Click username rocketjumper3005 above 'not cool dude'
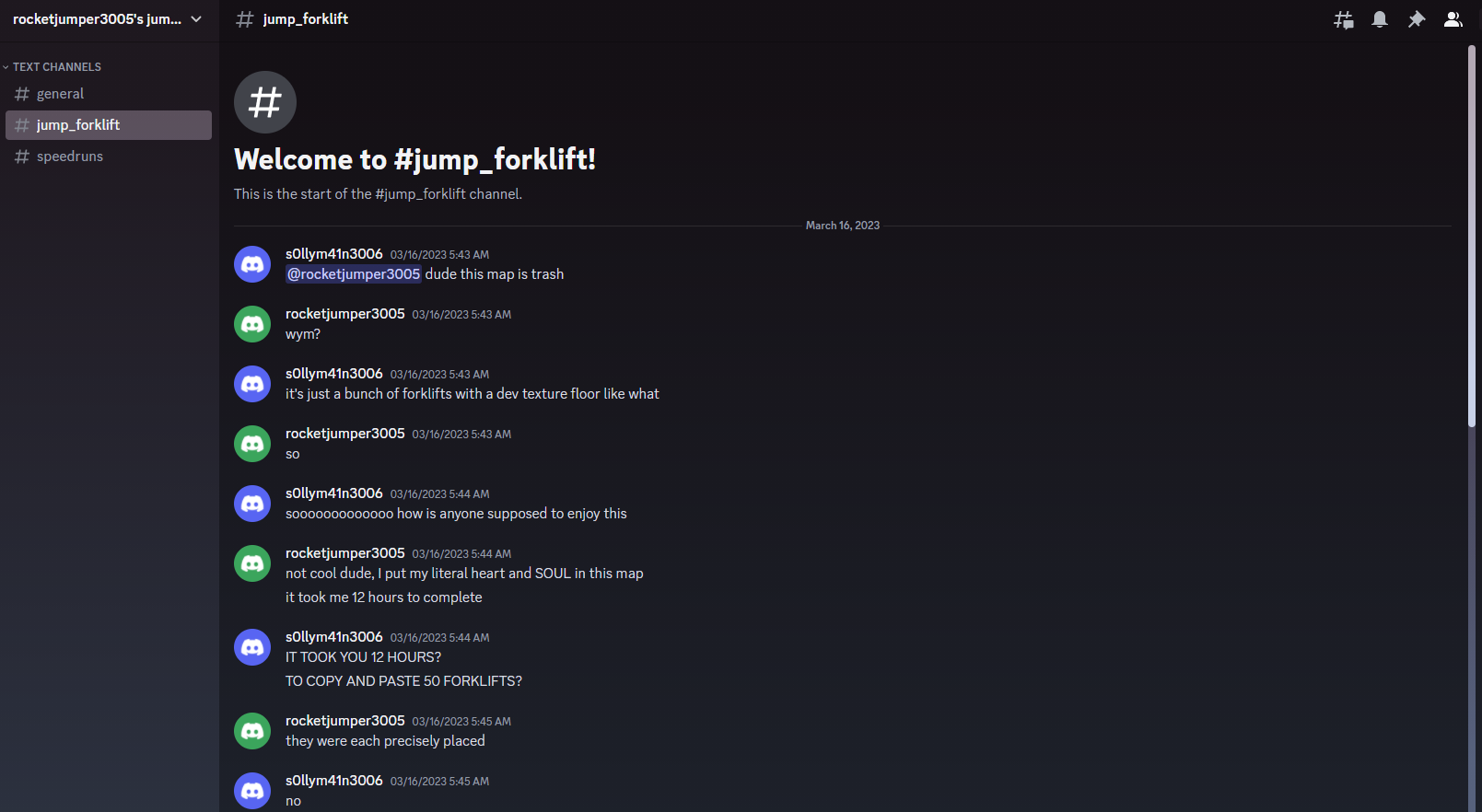The image size is (1482, 812). pos(345,553)
